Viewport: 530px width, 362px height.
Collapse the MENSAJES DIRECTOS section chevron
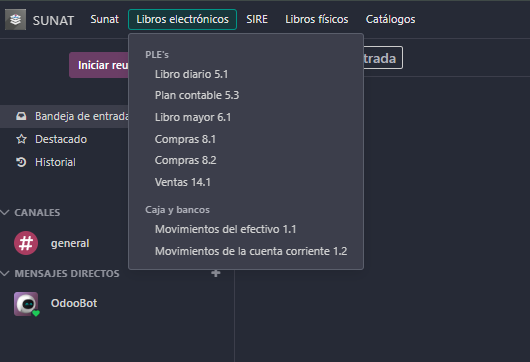pos(5,273)
